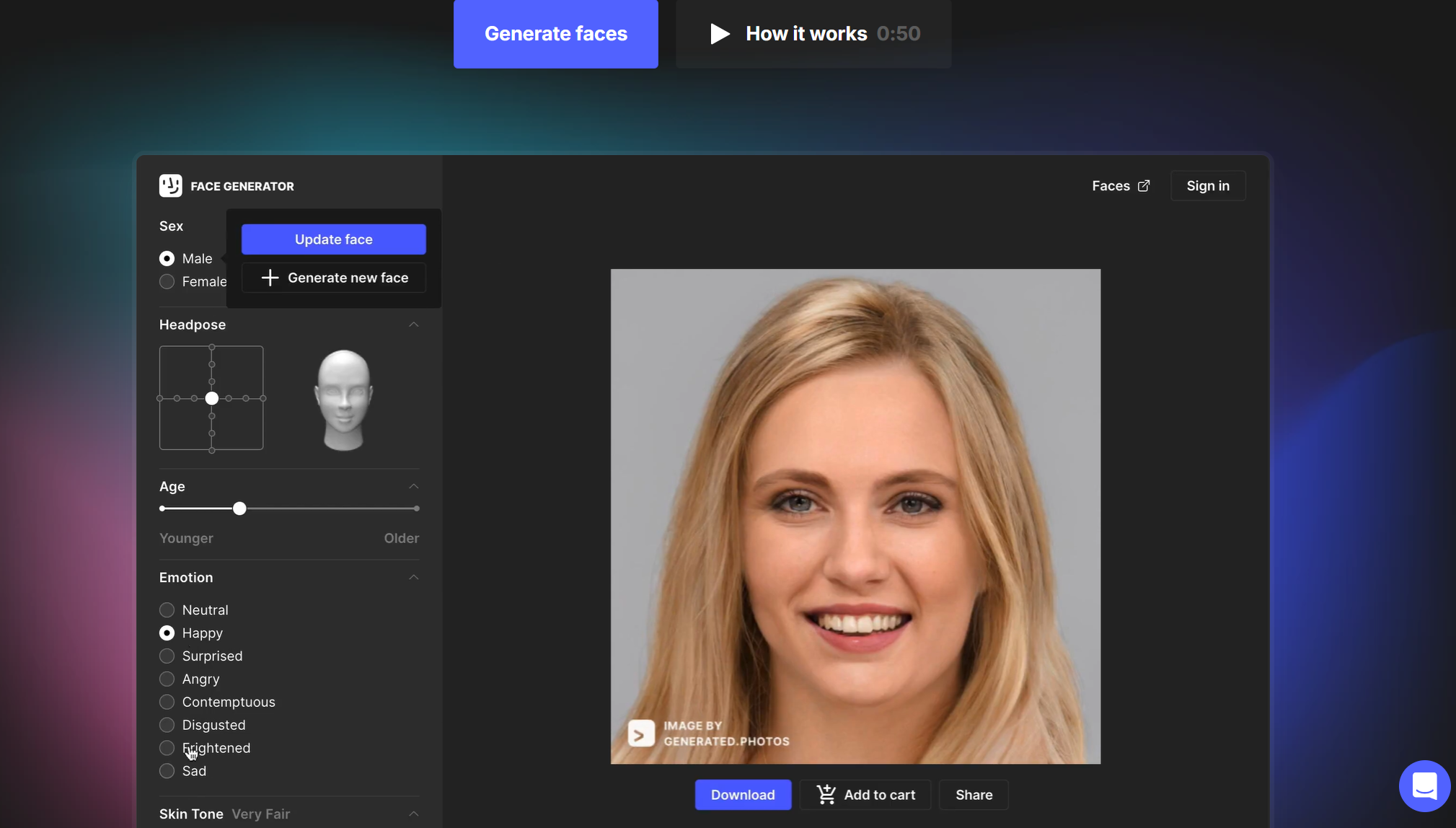Click the Share icon button
Screen dimensions: 1456x828
click(x=973, y=793)
